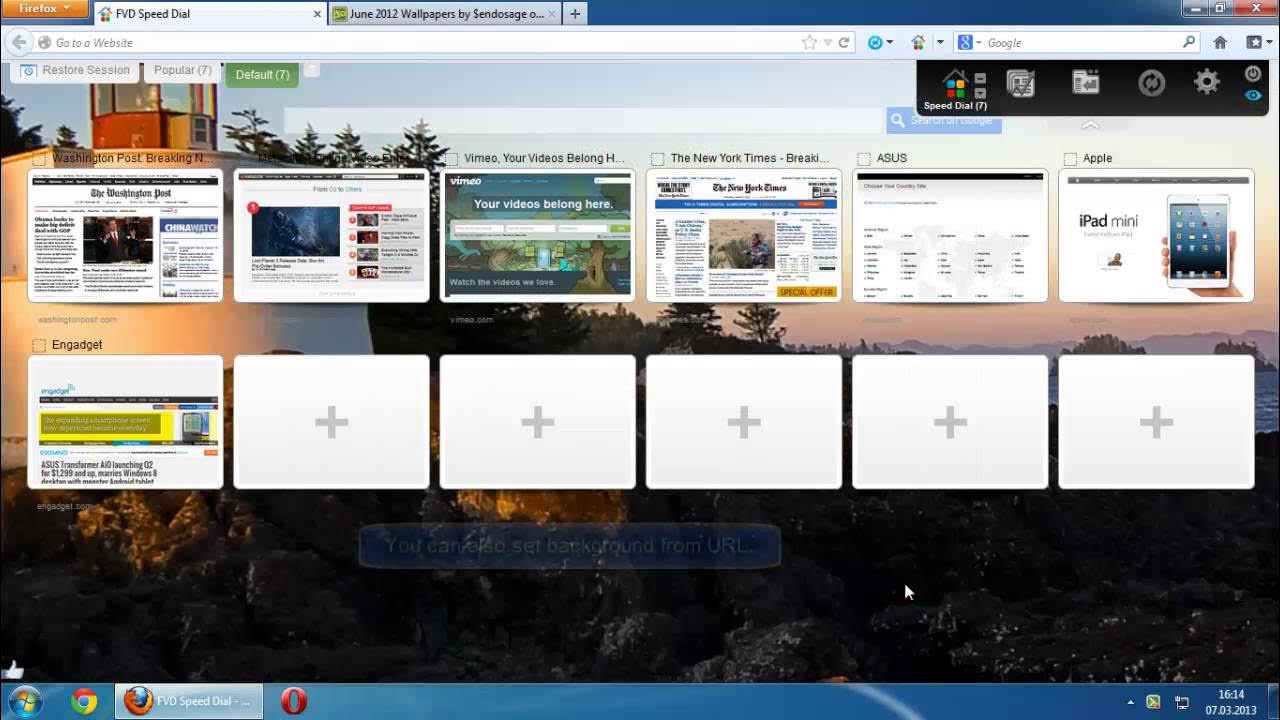Launch Chrome from the taskbar

[x=84, y=701]
